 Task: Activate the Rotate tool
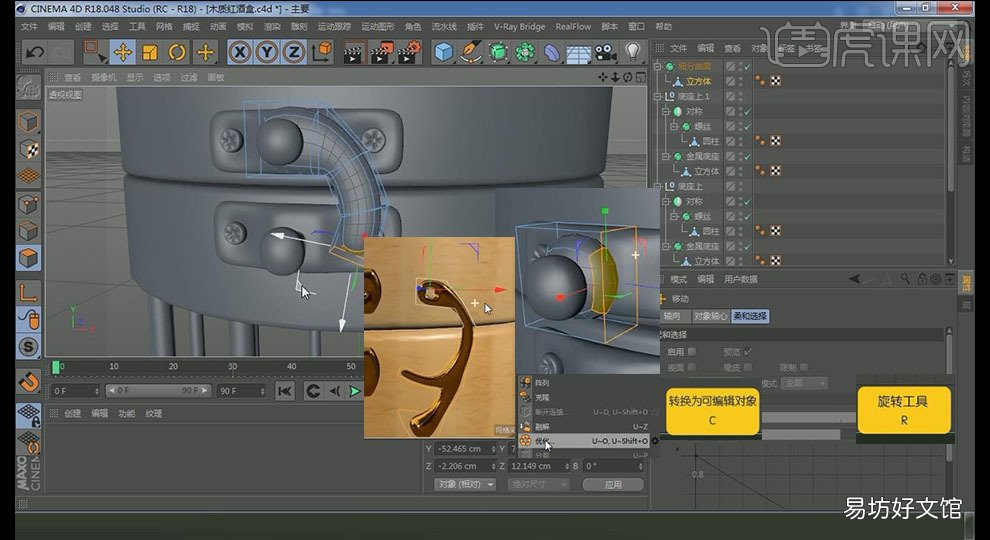click(x=177, y=52)
